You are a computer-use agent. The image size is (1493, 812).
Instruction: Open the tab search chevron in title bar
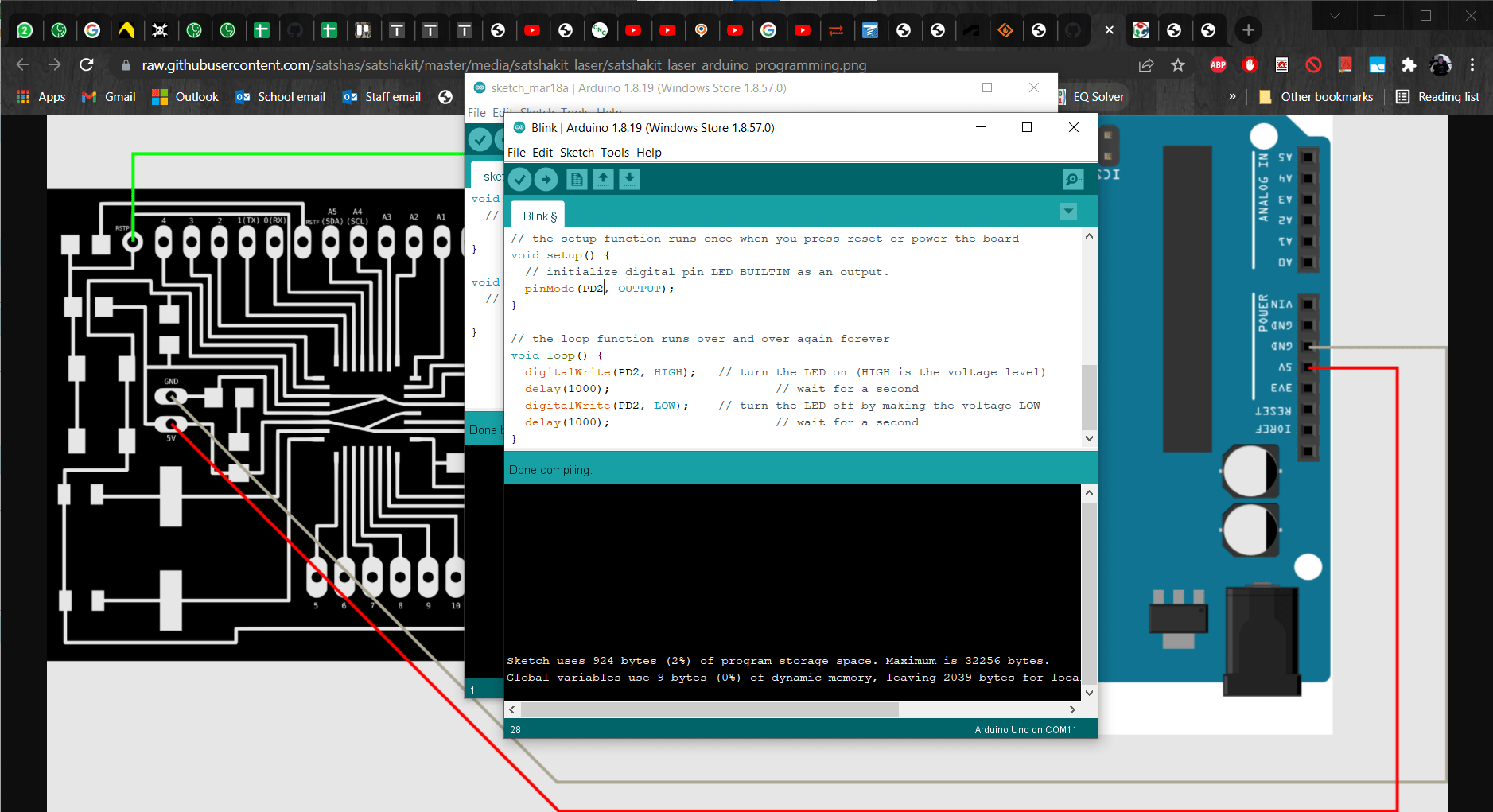pyautogui.click(x=1335, y=15)
